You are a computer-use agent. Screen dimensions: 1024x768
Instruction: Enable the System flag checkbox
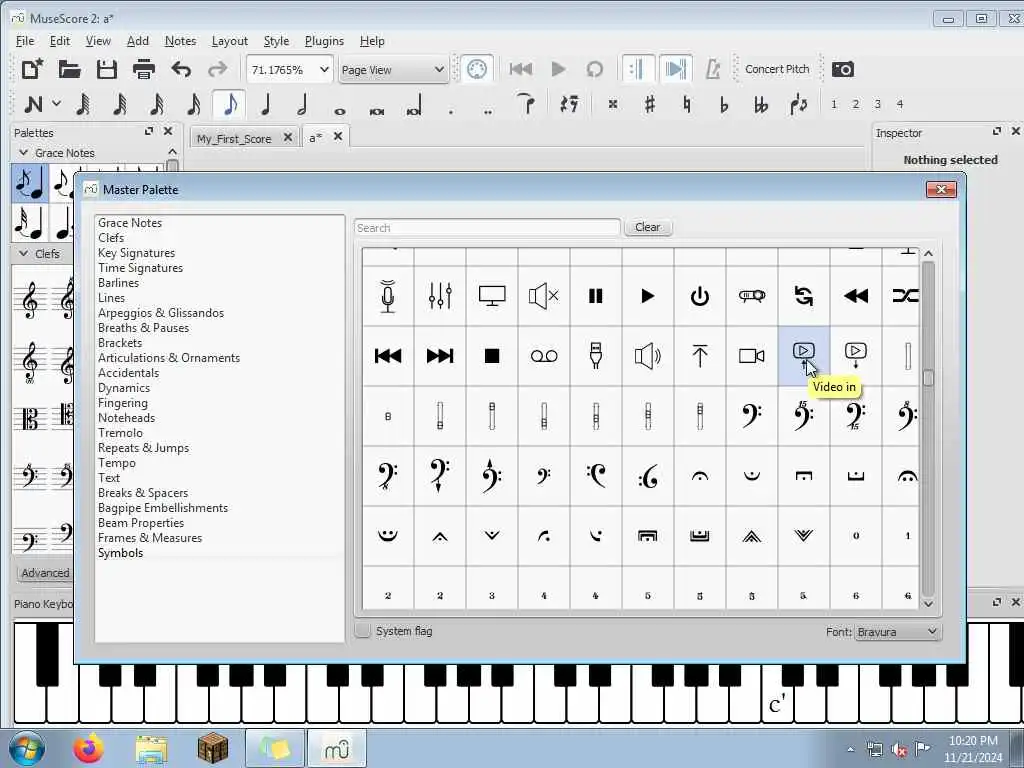pyautogui.click(x=362, y=631)
